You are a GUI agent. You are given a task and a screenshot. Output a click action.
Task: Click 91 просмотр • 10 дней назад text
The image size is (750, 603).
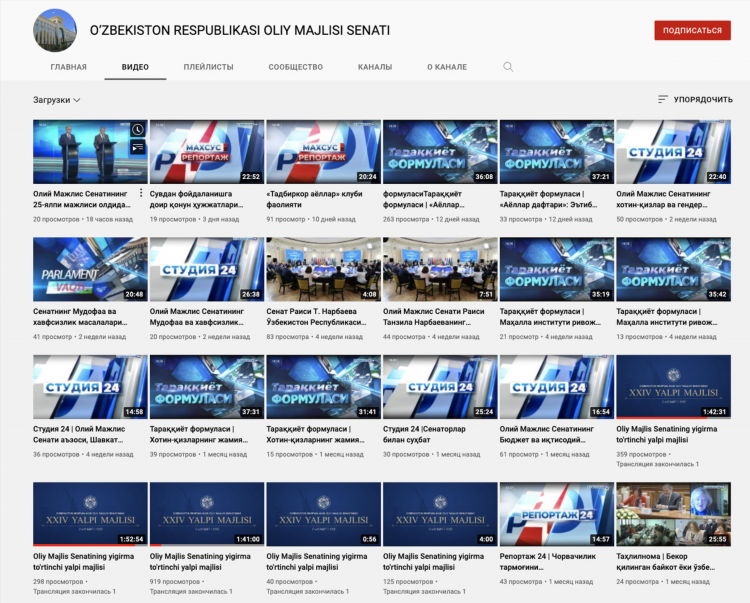311,219
